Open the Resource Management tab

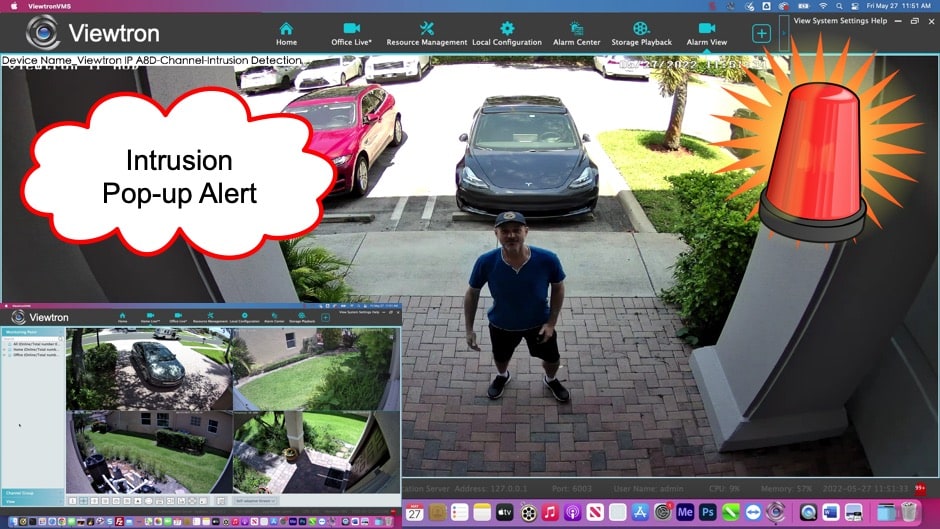click(x=426, y=34)
